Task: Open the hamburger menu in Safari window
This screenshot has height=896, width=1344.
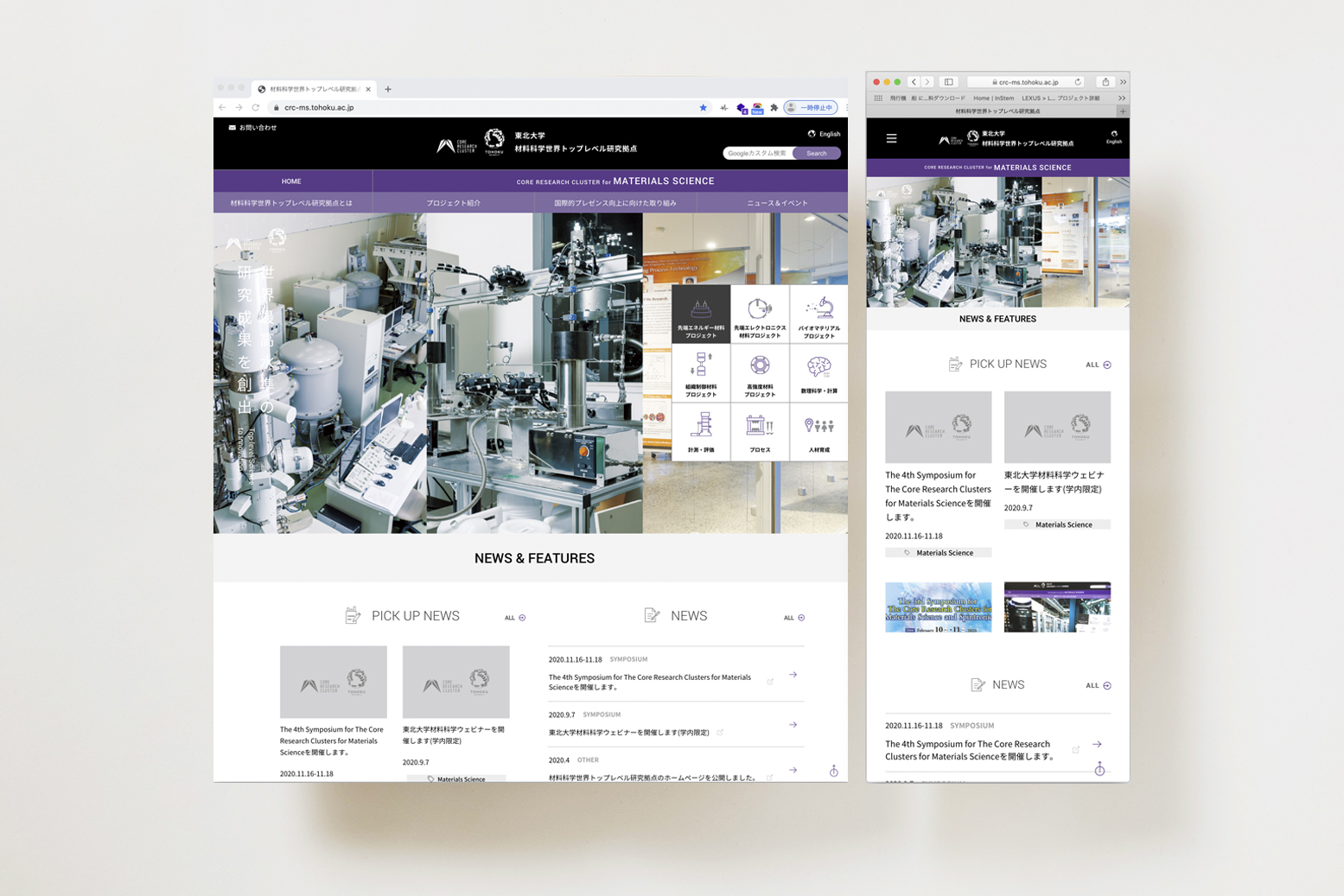Action: click(891, 138)
